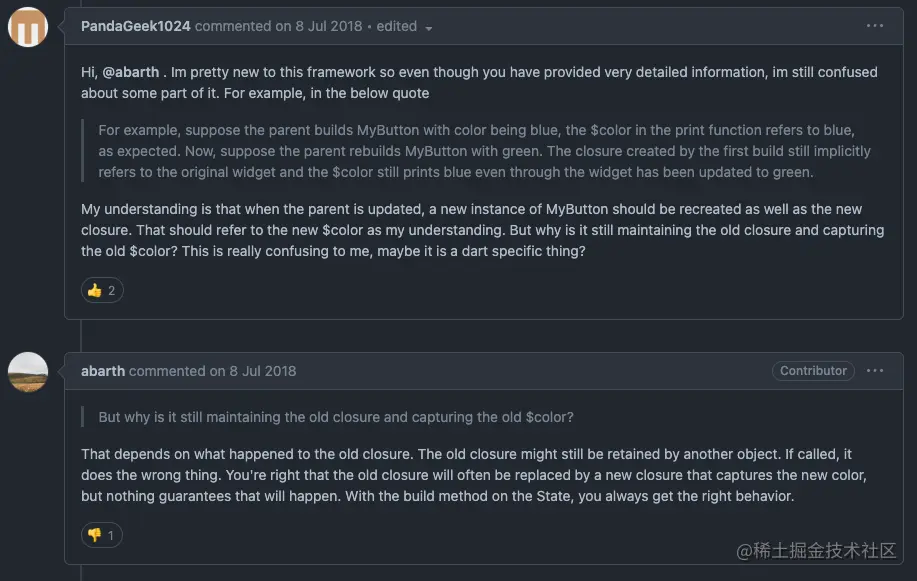Image resolution: width=917 pixels, height=581 pixels.
Task: Open abarth username link in second comment
Action: tap(103, 371)
